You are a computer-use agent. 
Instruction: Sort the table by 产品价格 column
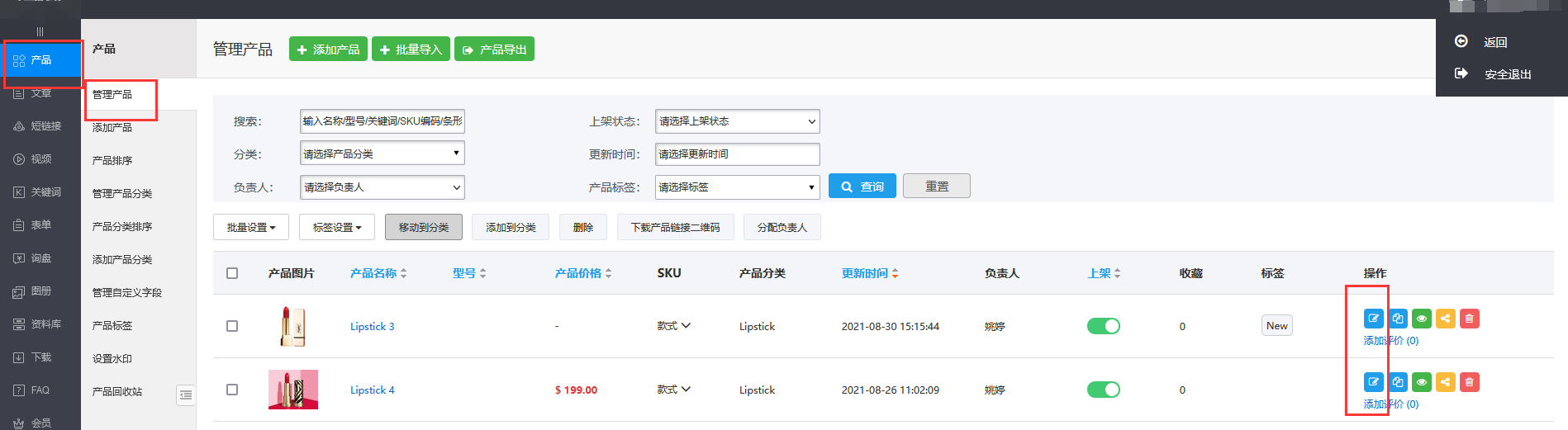[x=582, y=273]
